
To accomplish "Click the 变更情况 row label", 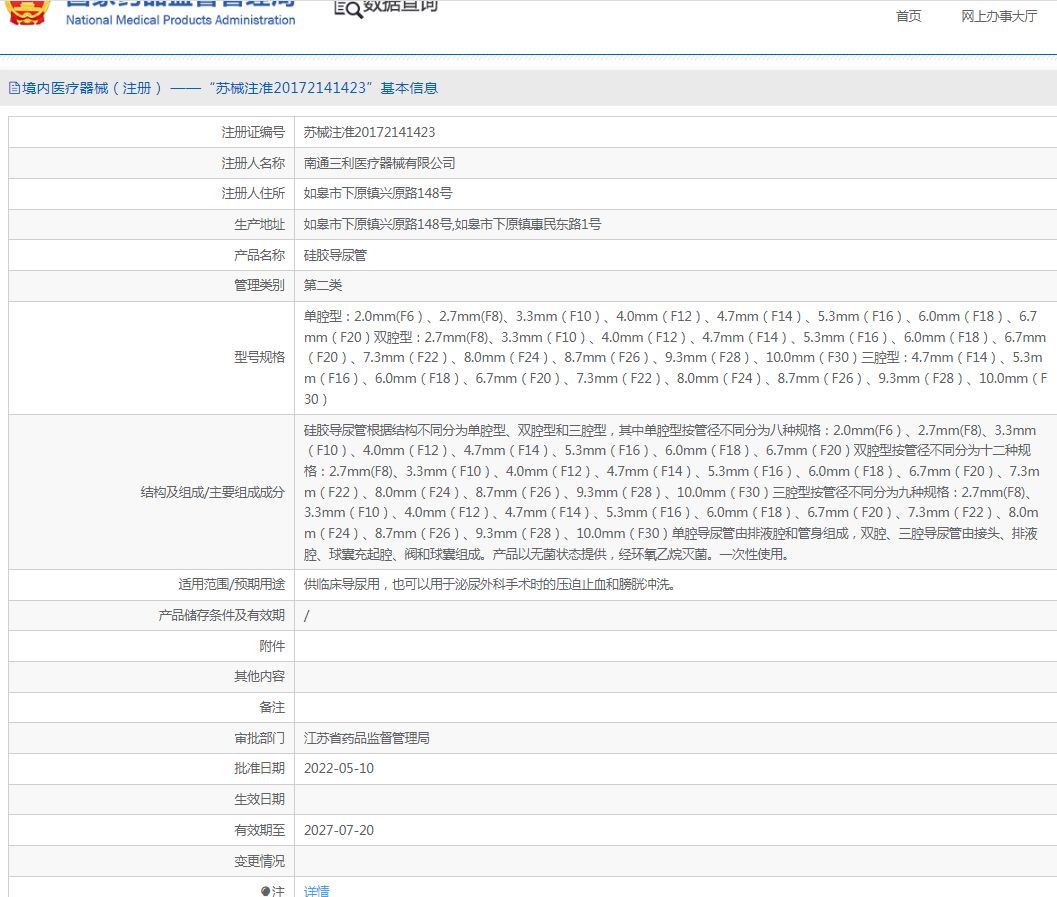I will 260,861.
